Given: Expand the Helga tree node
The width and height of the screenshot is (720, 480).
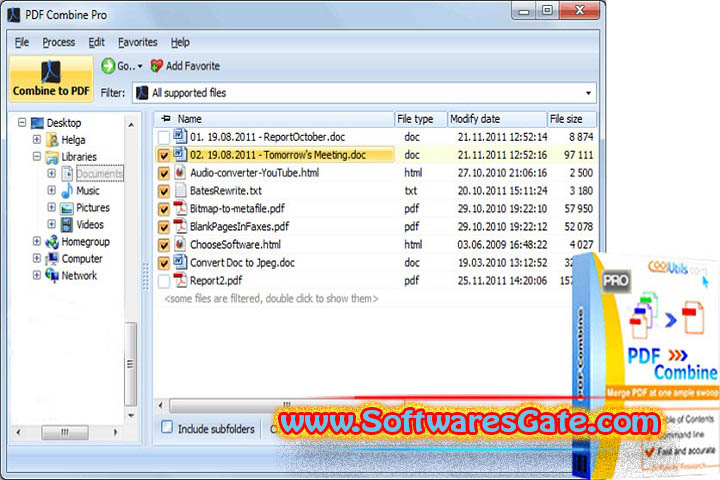Looking at the screenshot, I should click(37, 139).
